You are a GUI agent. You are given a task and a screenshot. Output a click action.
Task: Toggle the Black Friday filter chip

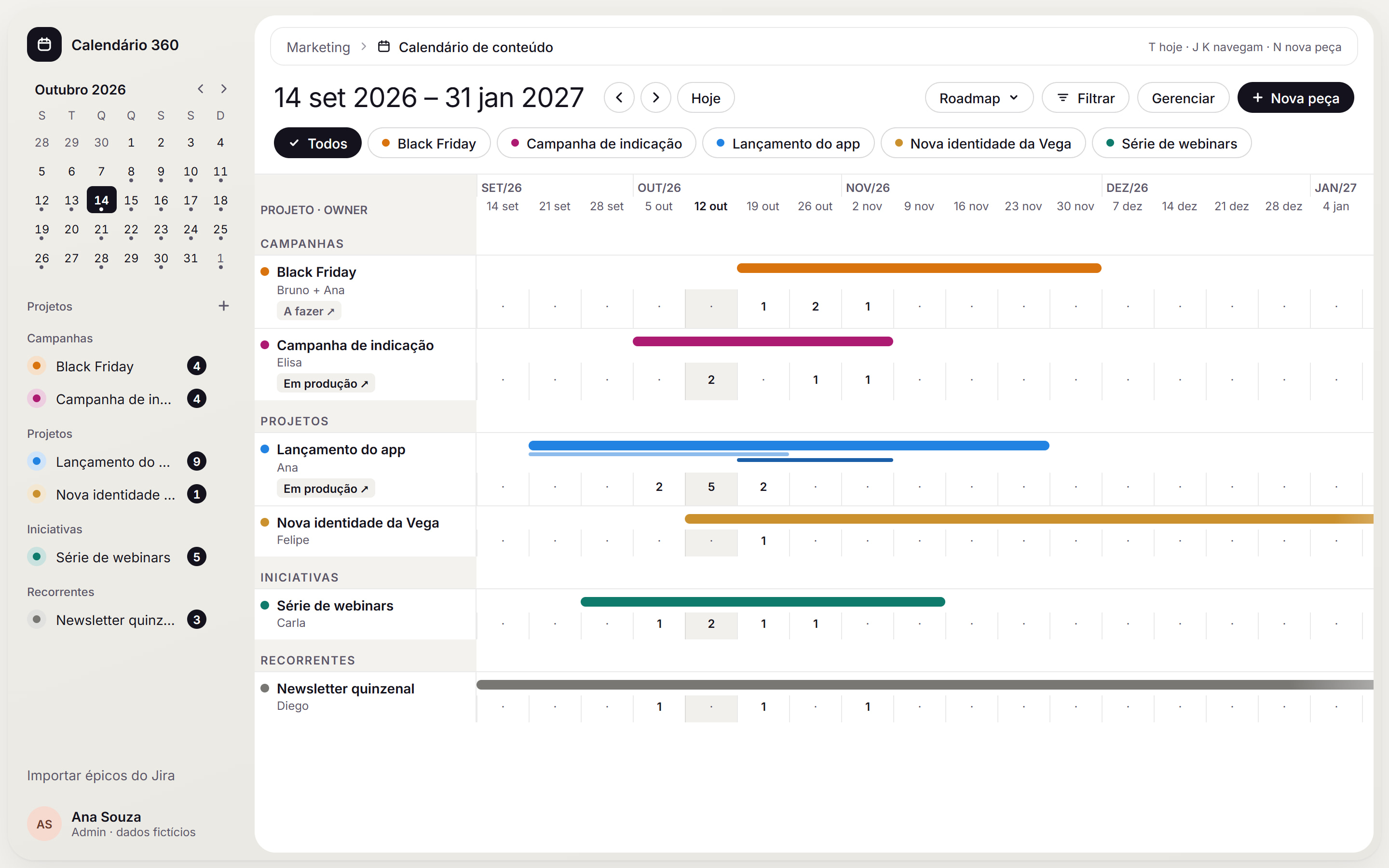pyautogui.click(x=429, y=143)
